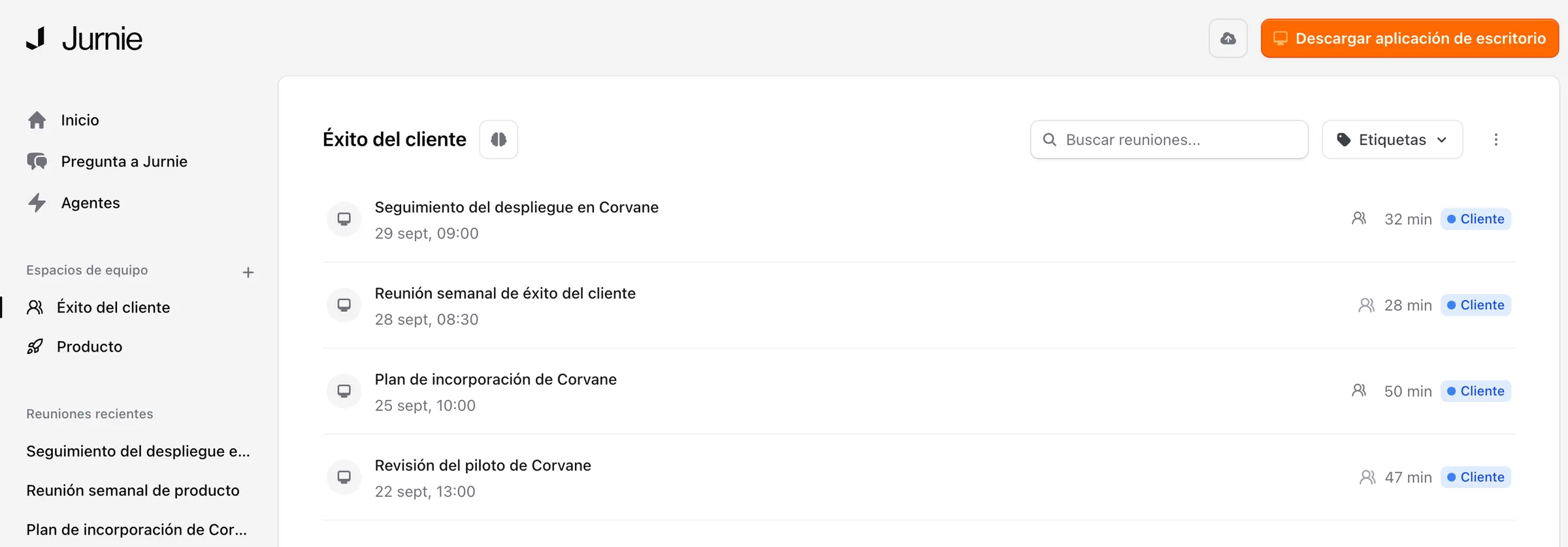1568x547 pixels.
Task: Click the house icon for Inicio
Action: tap(37, 120)
